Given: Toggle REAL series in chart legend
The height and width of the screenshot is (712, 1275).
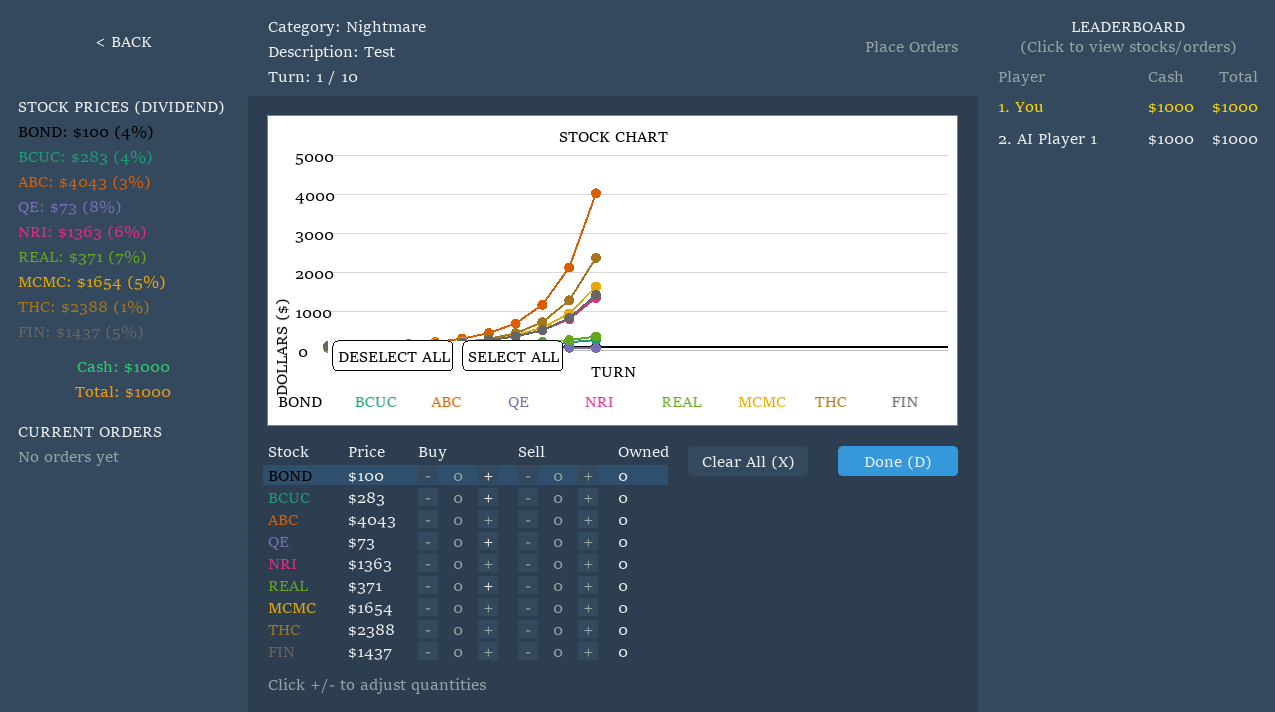Looking at the screenshot, I should click(681, 402).
